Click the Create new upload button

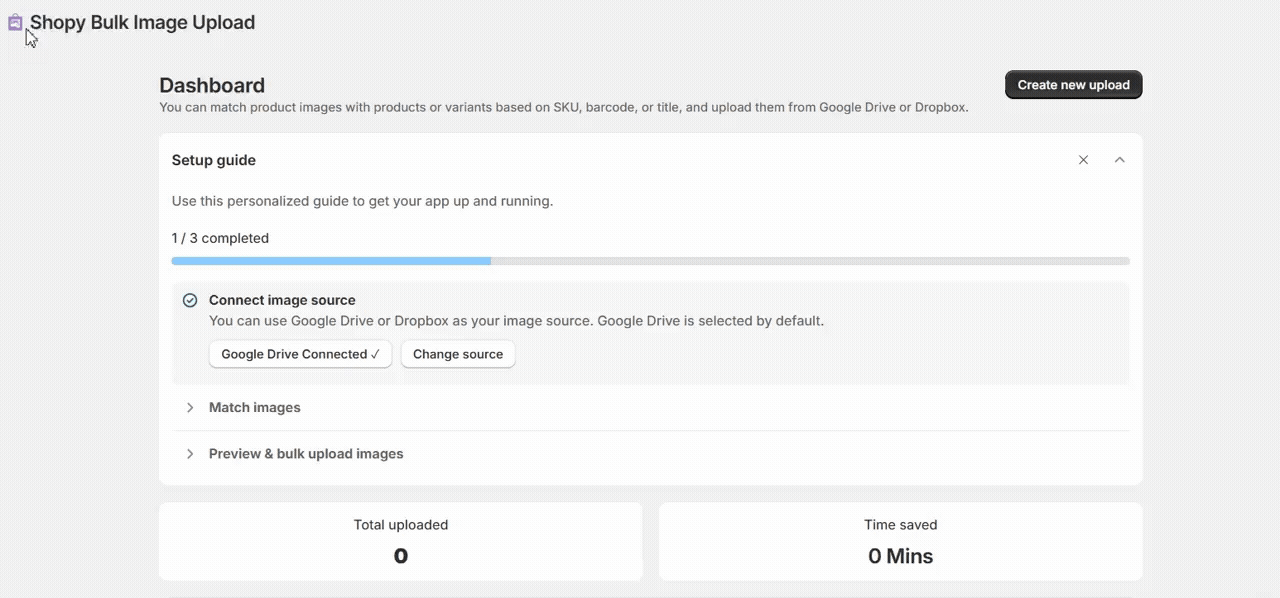tap(1073, 85)
